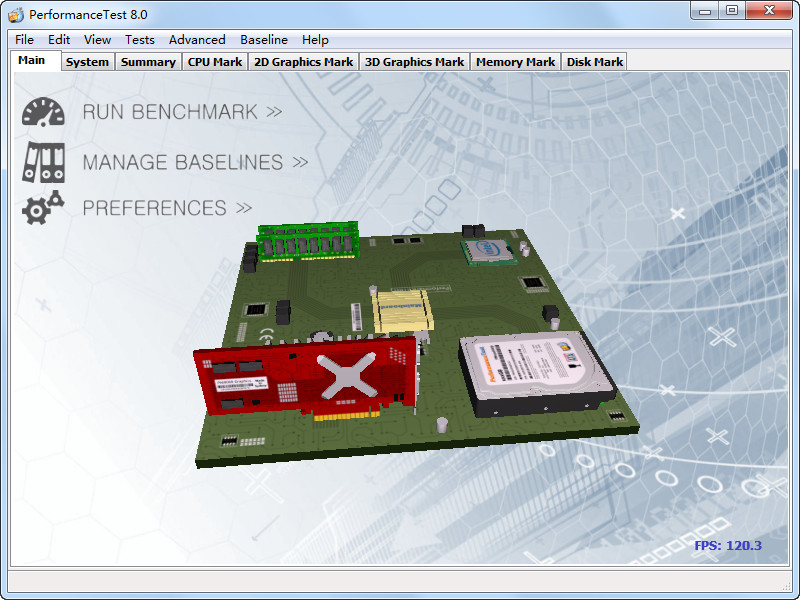Click the speedometer Run Benchmark icon
This screenshot has height=600, width=800.
point(43,112)
